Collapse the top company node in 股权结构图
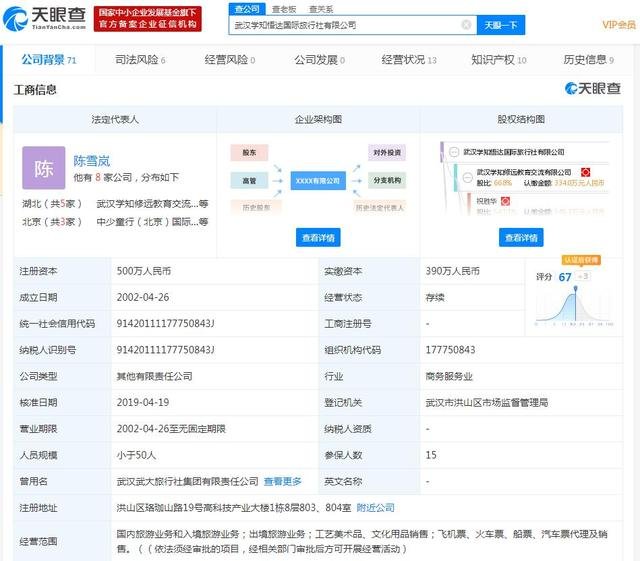 click(x=452, y=152)
